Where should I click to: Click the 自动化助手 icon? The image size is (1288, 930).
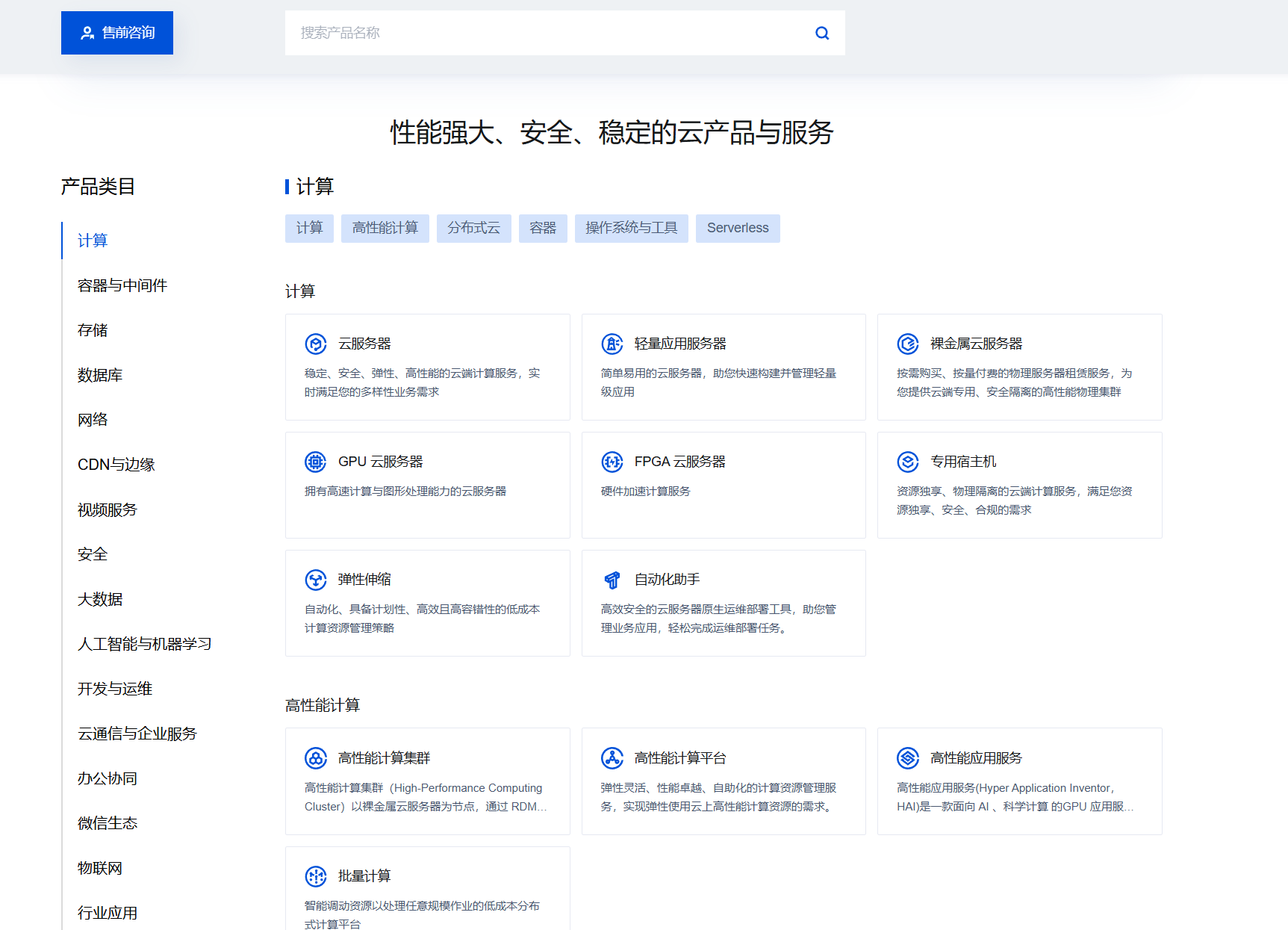[x=612, y=580]
